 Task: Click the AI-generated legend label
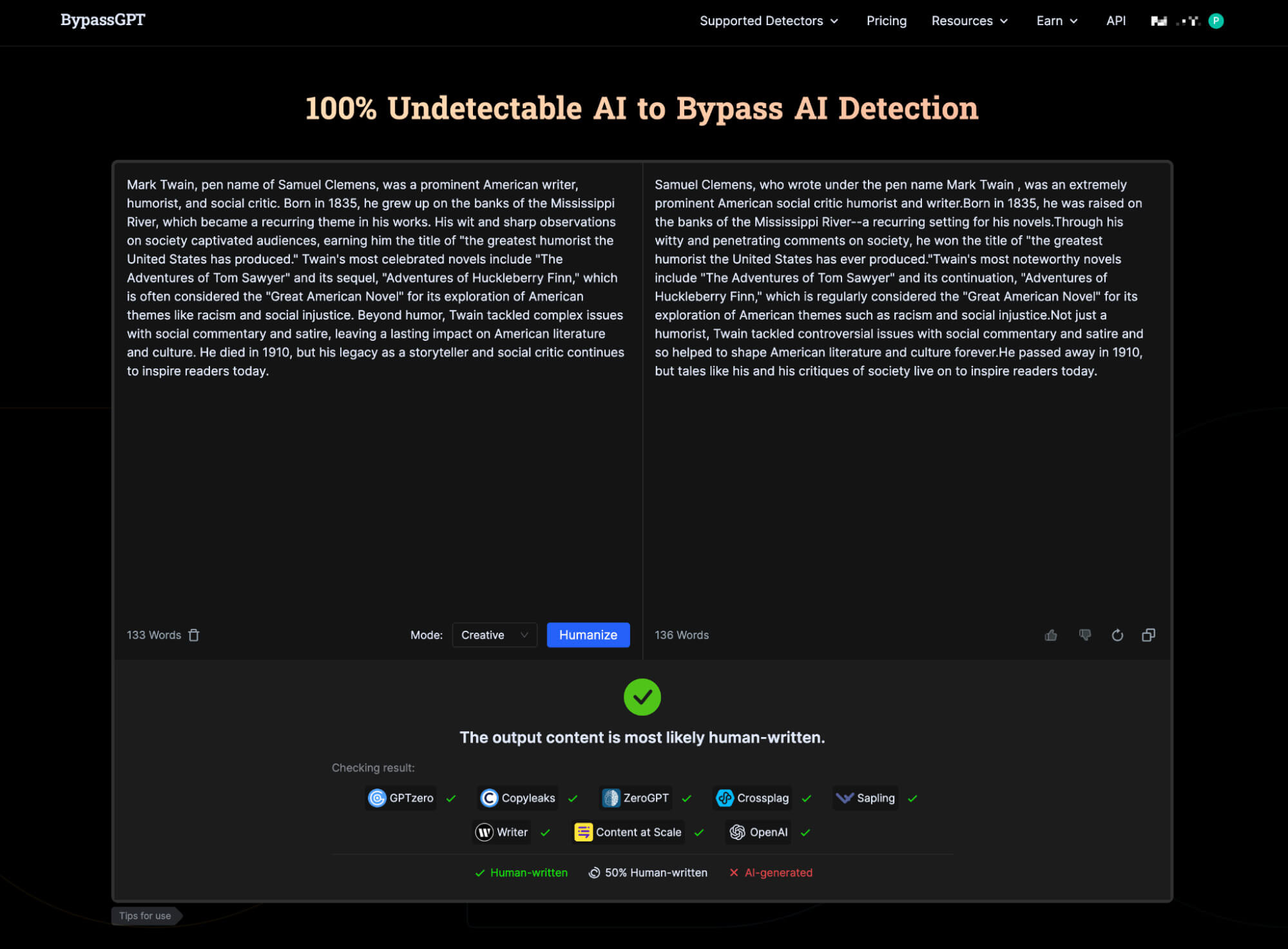point(778,872)
